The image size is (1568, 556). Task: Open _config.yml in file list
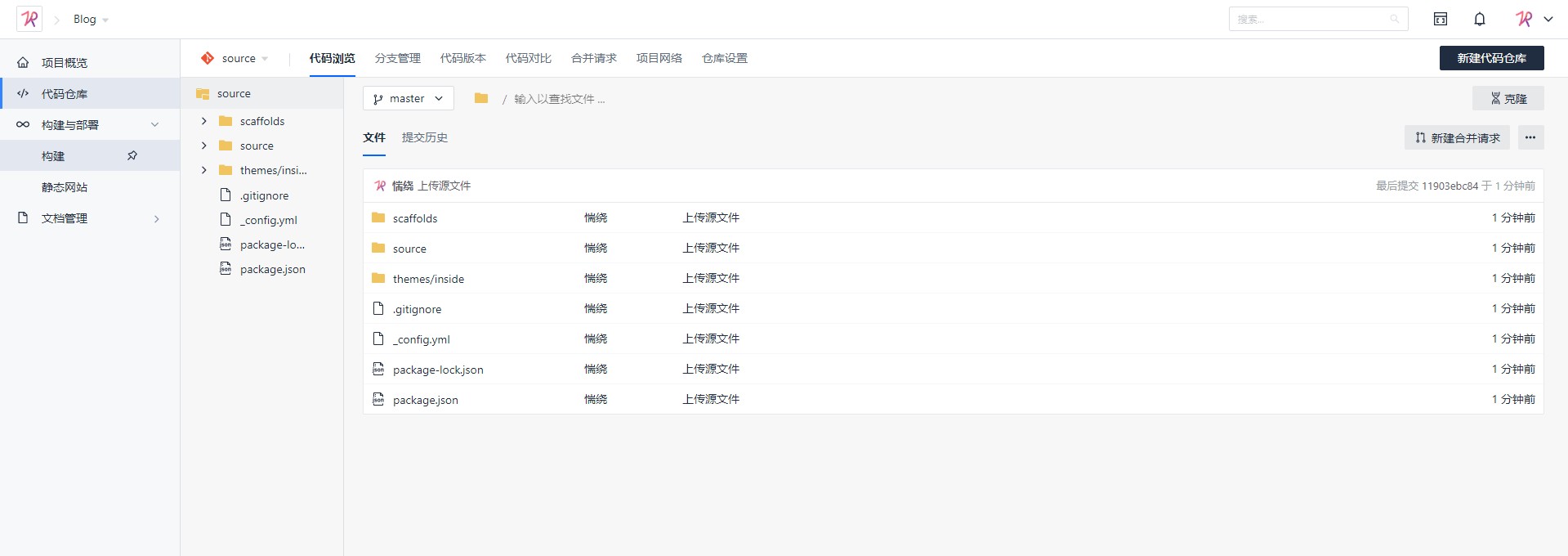click(421, 339)
